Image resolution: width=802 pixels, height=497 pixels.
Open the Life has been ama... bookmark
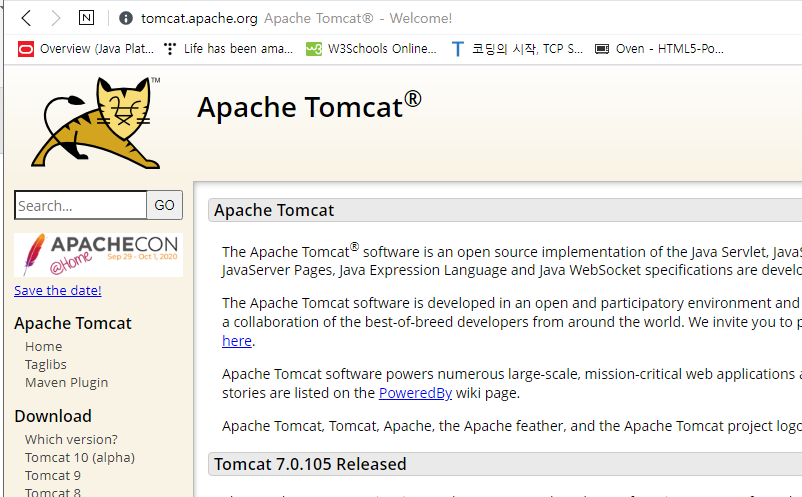point(228,49)
